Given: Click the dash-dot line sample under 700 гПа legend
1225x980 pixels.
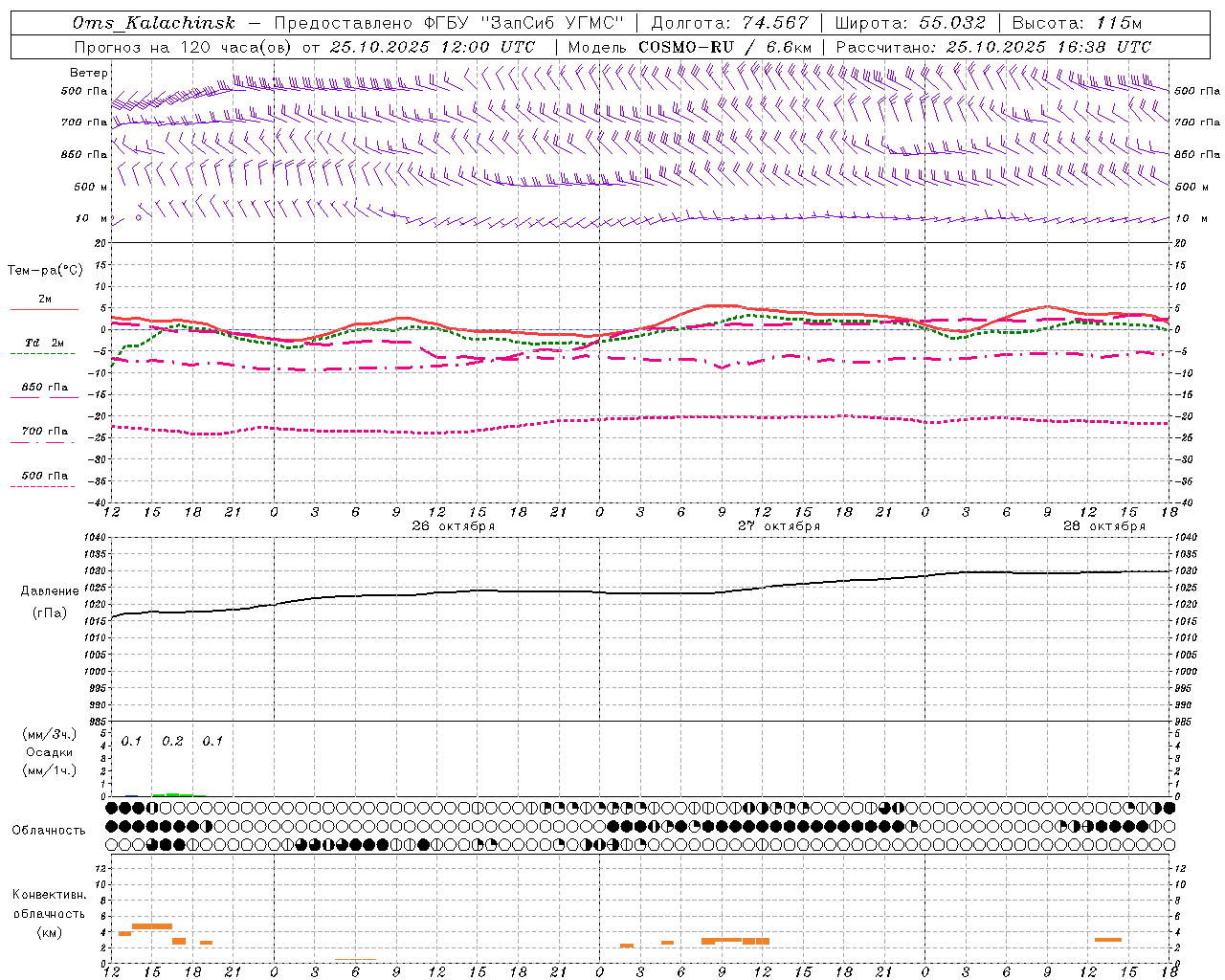Looking at the screenshot, I should click(44, 442).
